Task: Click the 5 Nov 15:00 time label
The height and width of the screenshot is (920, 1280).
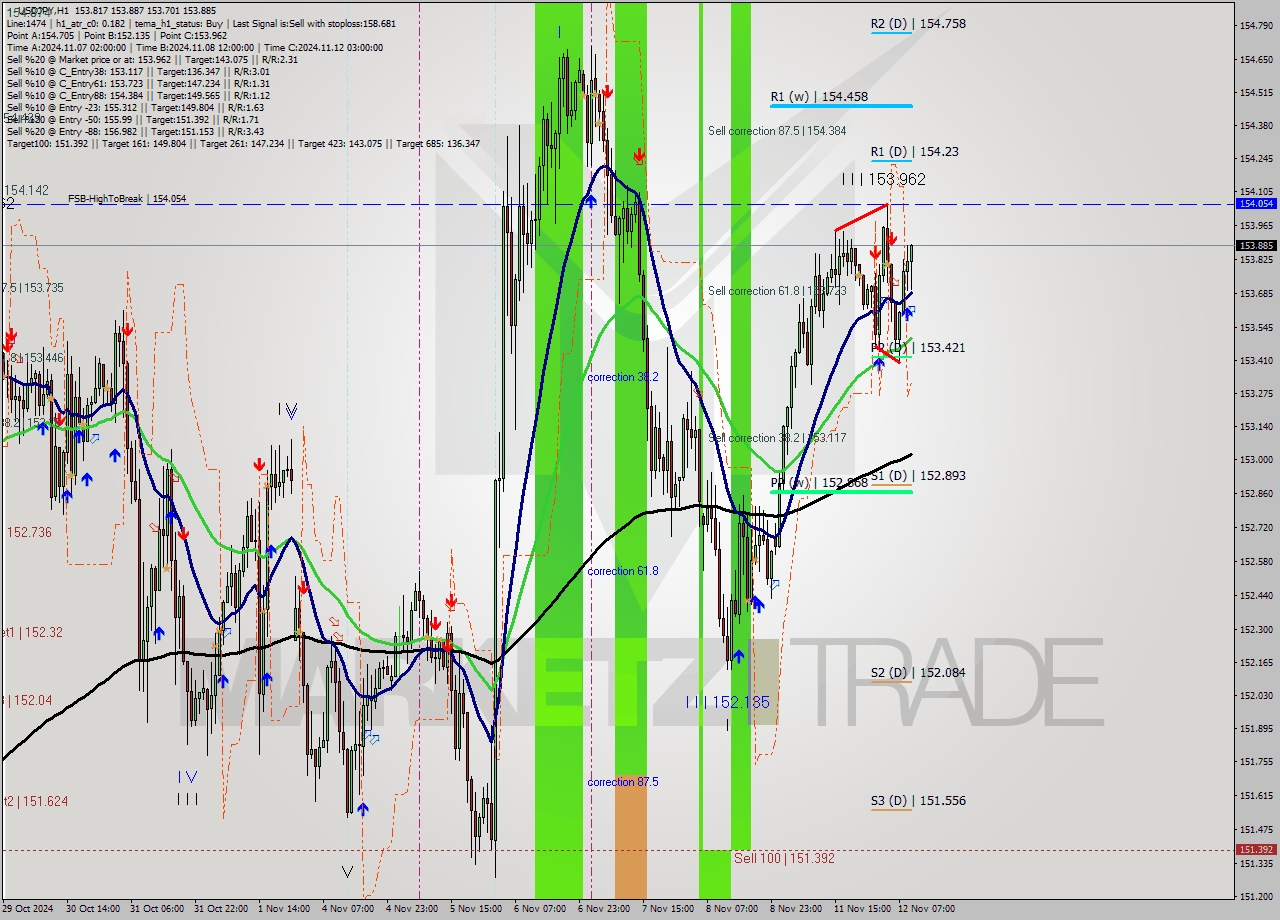Action: click(x=475, y=909)
